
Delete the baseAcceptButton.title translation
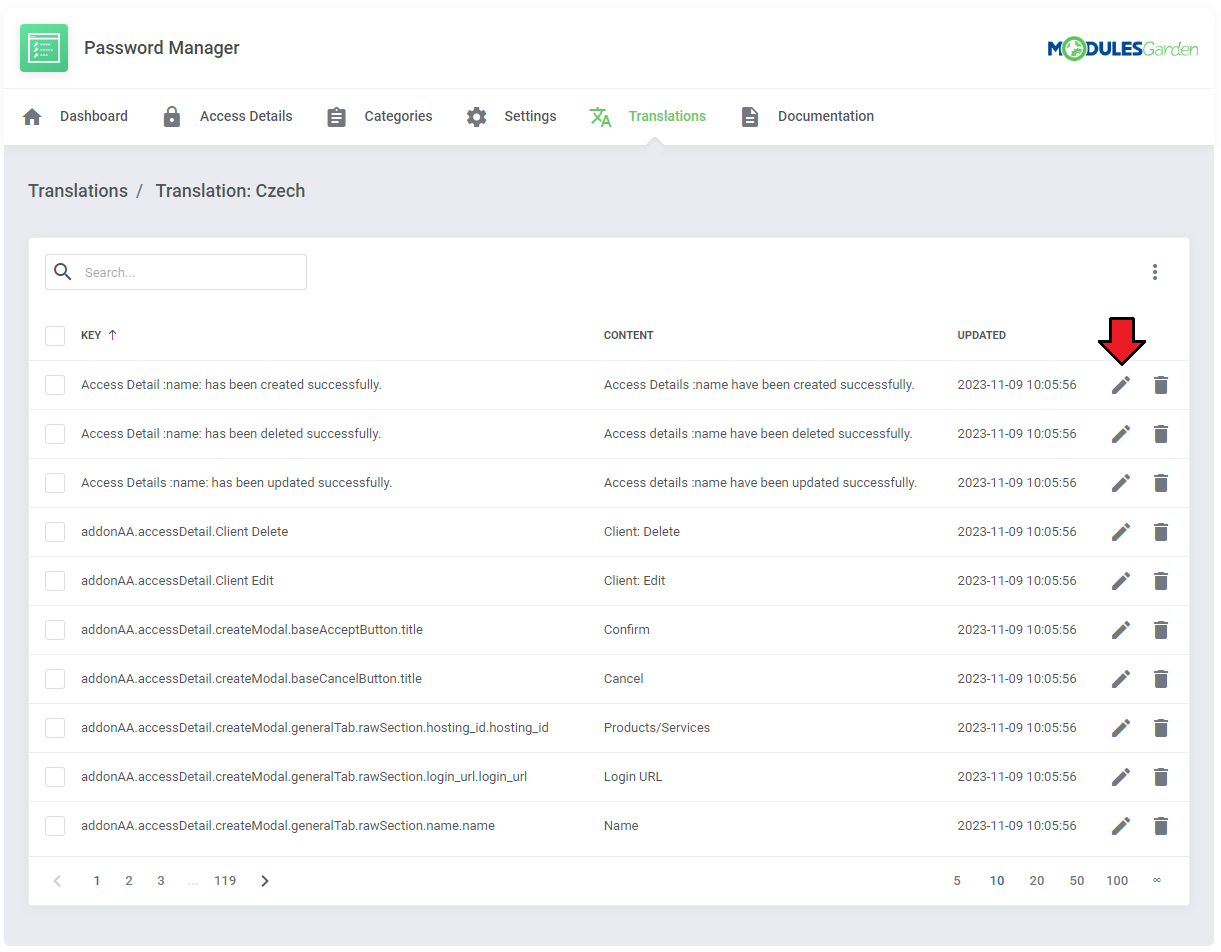[1160, 630]
